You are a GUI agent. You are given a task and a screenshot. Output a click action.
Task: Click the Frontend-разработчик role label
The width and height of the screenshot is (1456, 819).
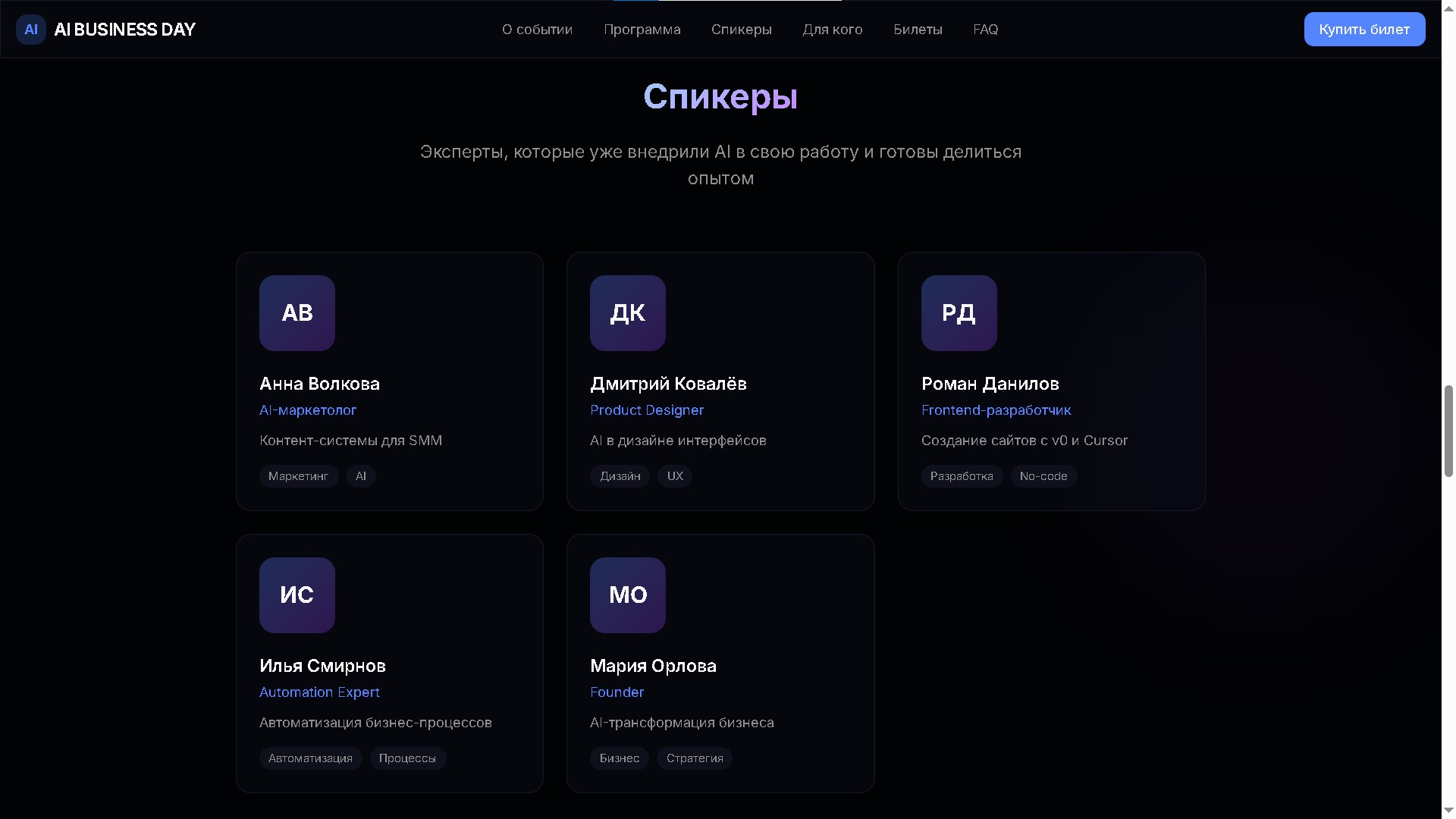[996, 410]
